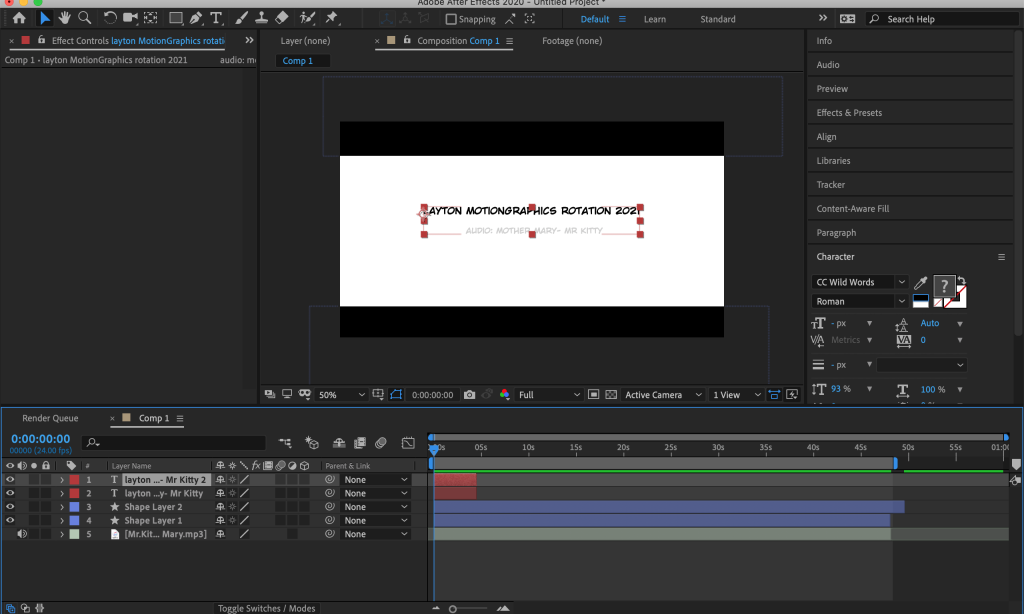The width and height of the screenshot is (1024, 614).
Task: Toggle the Graph Editor icon
Action: (408, 443)
